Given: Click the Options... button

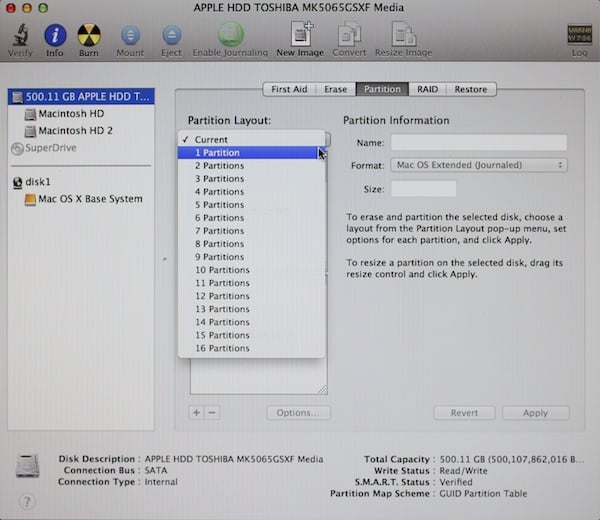Looking at the screenshot, I should coord(298,413).
